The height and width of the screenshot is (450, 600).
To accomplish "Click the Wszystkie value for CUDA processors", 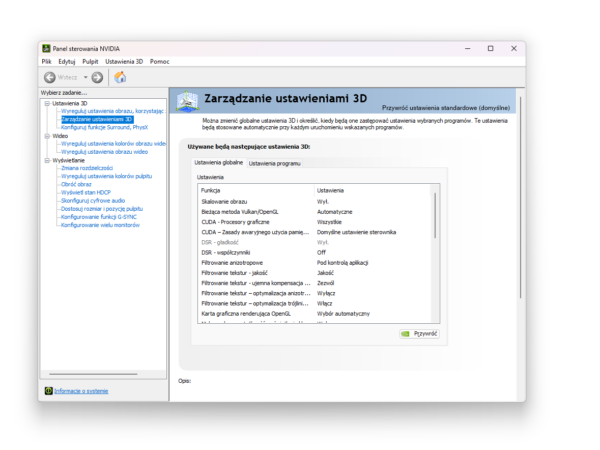I will [329, 222].
